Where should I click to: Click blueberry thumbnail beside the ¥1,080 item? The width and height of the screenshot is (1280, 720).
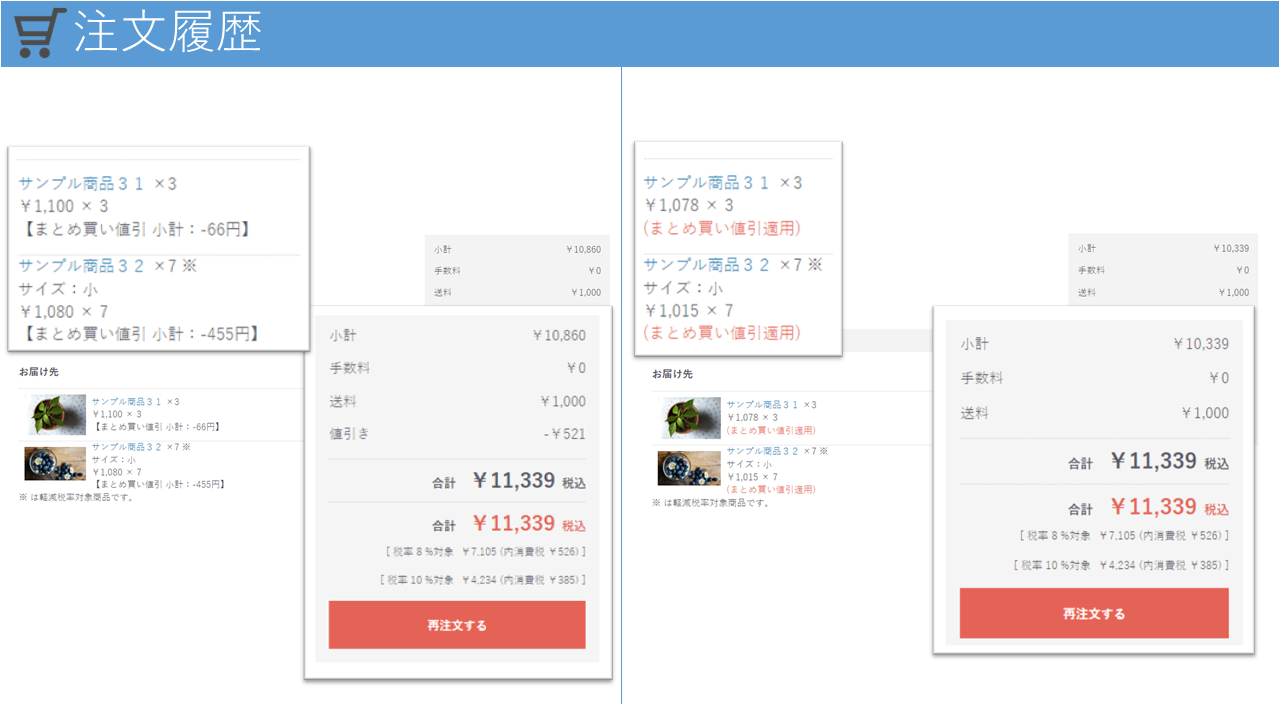coord(54,464)
